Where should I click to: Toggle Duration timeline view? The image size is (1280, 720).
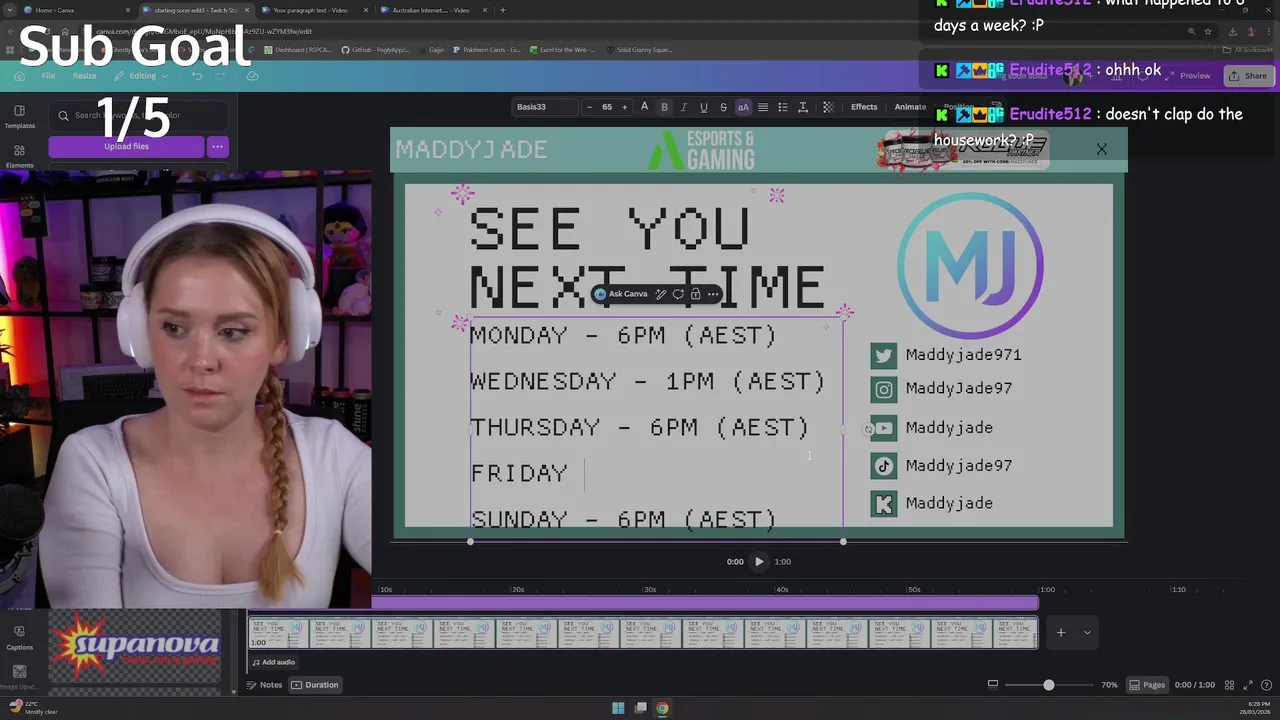(315, 685)
